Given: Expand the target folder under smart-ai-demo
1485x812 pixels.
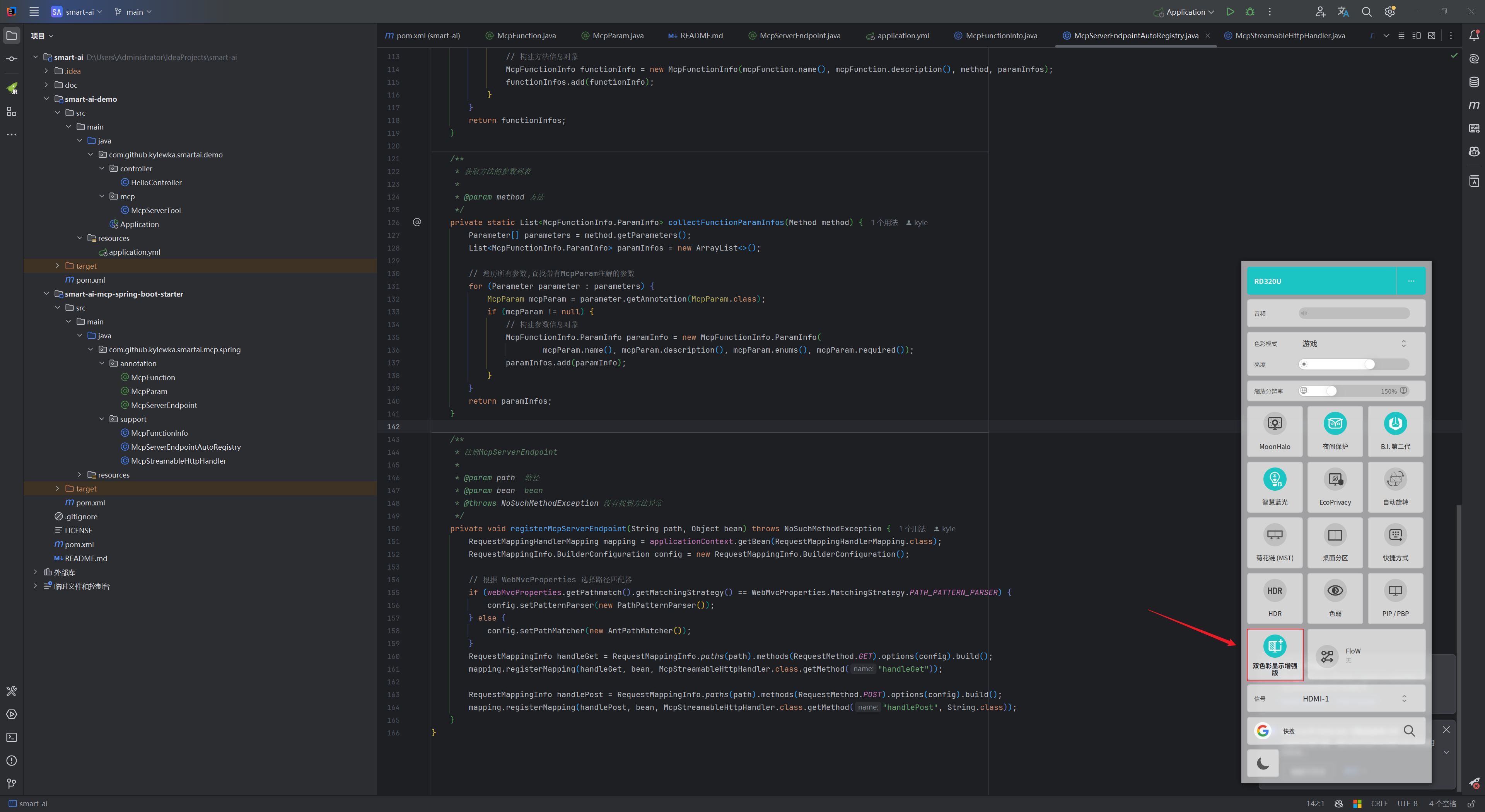Looking at the screenshot, I should pos(58,266).
